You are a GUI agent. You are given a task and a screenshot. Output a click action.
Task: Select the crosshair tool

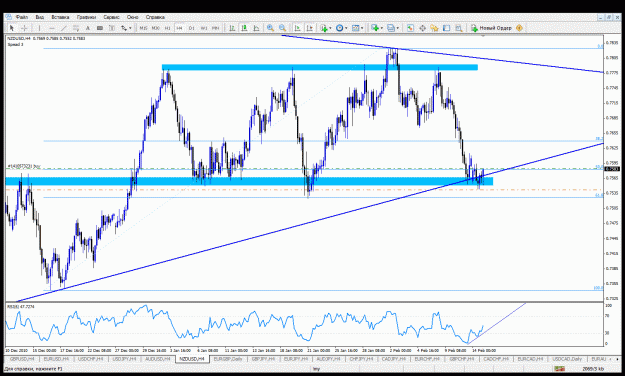[24, 28]
